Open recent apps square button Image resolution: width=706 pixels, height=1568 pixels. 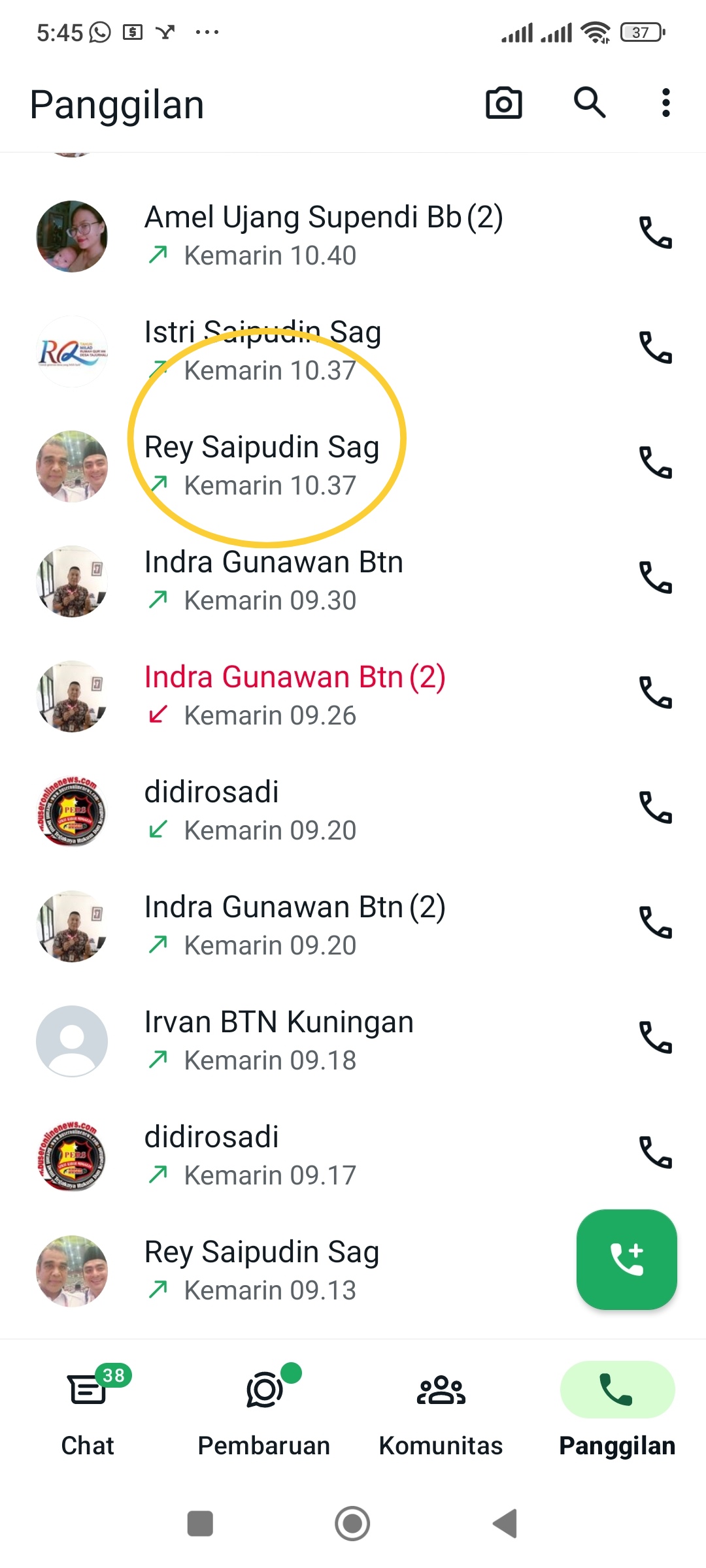200,1524
